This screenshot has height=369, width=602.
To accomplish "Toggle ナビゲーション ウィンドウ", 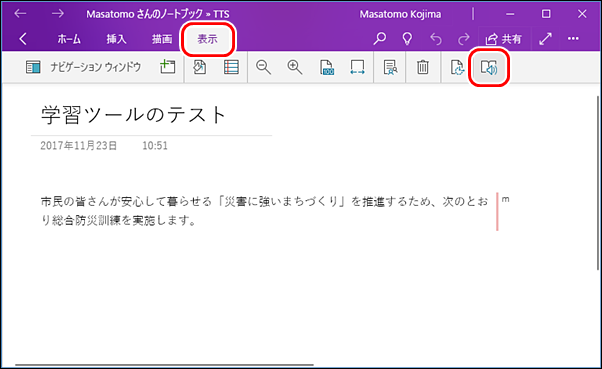I will click(83, 67).
